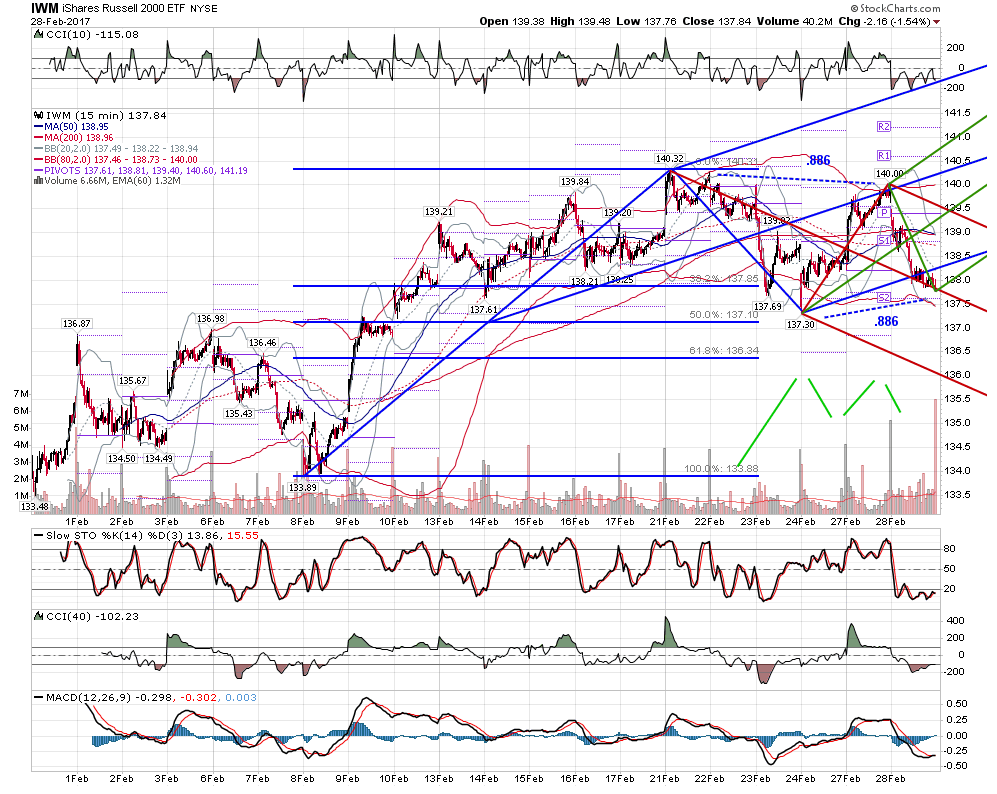Click the 136.87 price label
Screen dimensions: 997x794
pos(77,324)
